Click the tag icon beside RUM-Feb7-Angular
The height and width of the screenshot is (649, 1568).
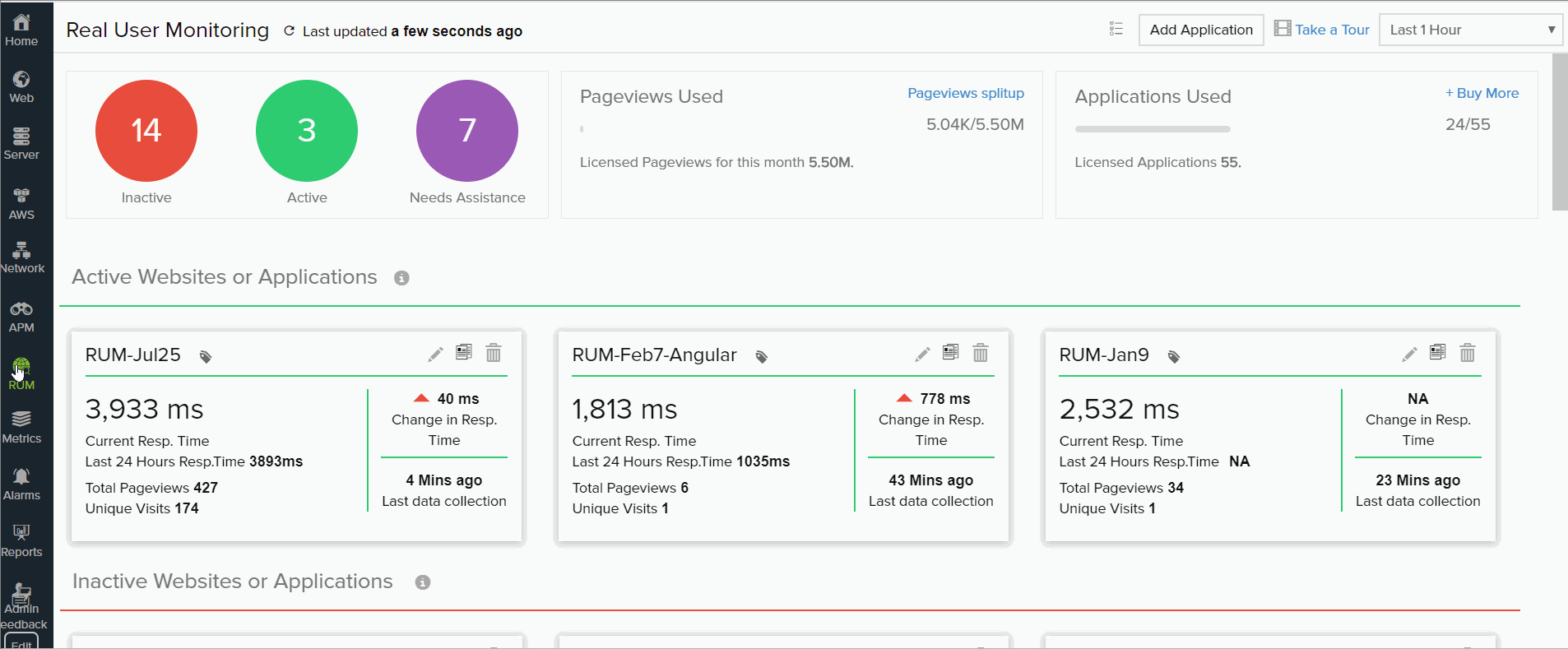coord(762,356)
